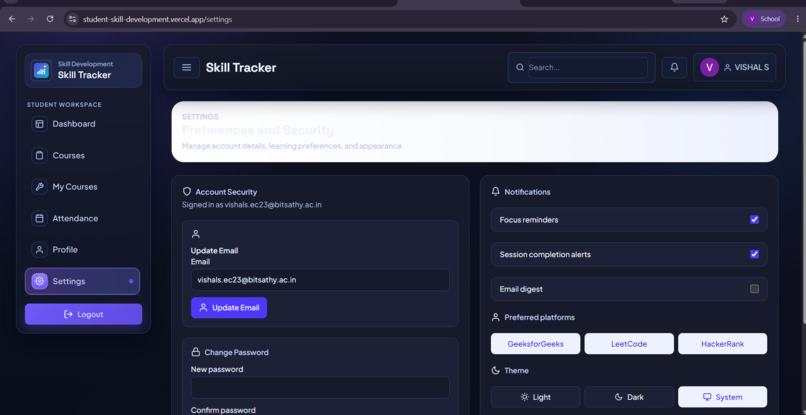Navigate to Attendance

coord(82,218)
